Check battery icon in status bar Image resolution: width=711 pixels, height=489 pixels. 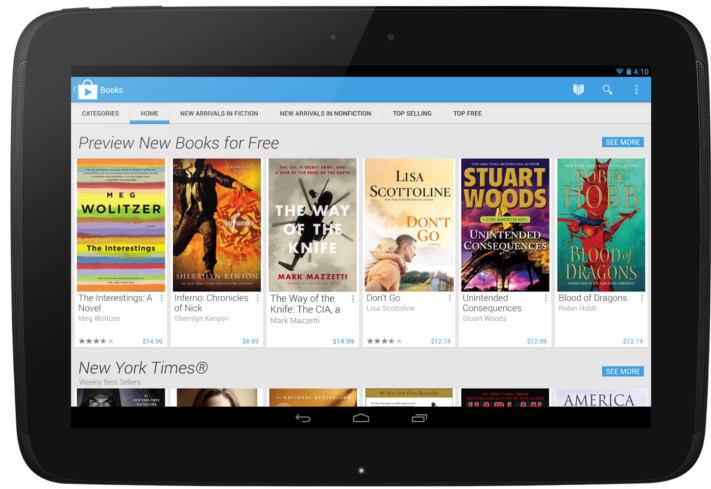(x=628, y=71)
